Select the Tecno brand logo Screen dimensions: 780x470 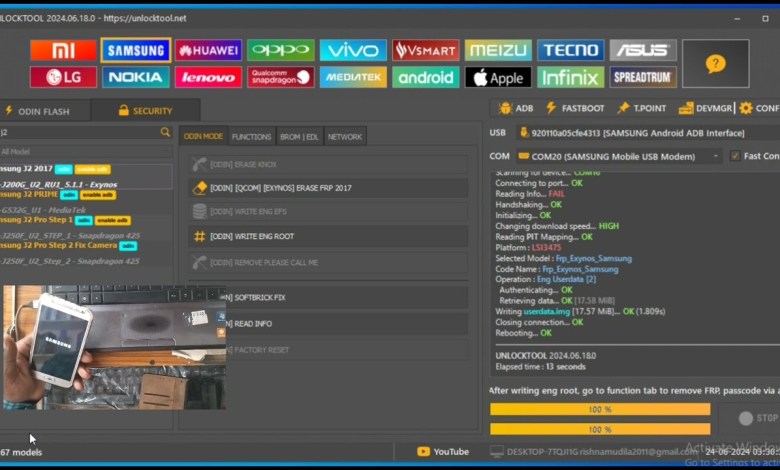(571, 50)
